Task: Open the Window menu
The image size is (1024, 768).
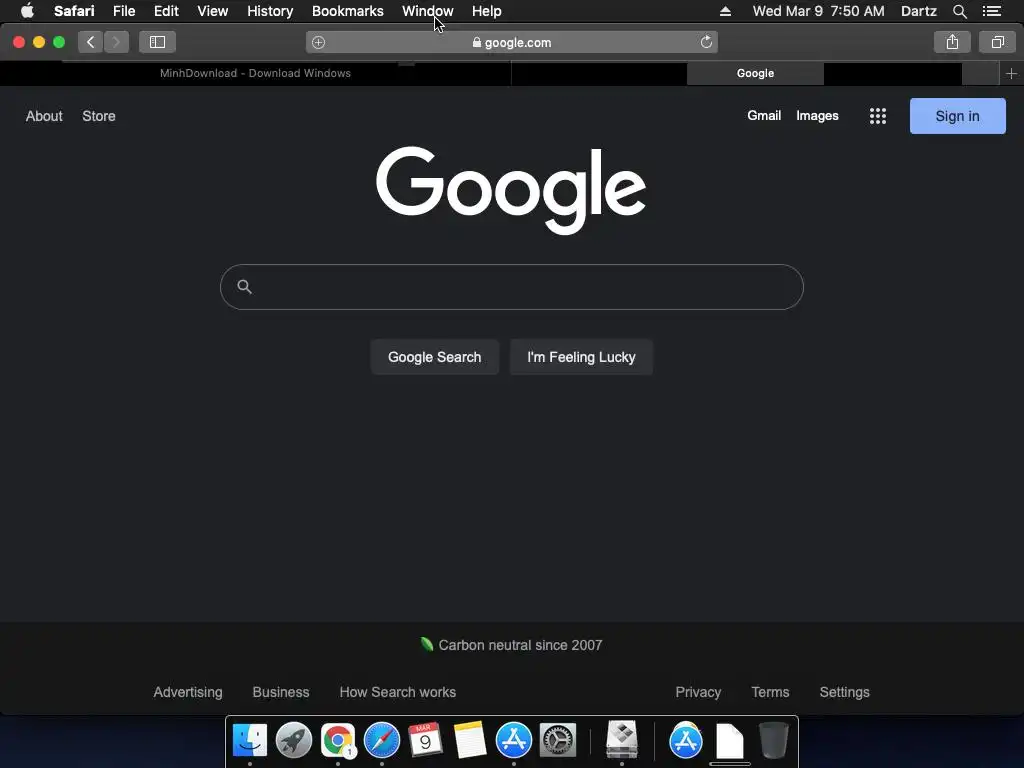Action: click(428, 11)
